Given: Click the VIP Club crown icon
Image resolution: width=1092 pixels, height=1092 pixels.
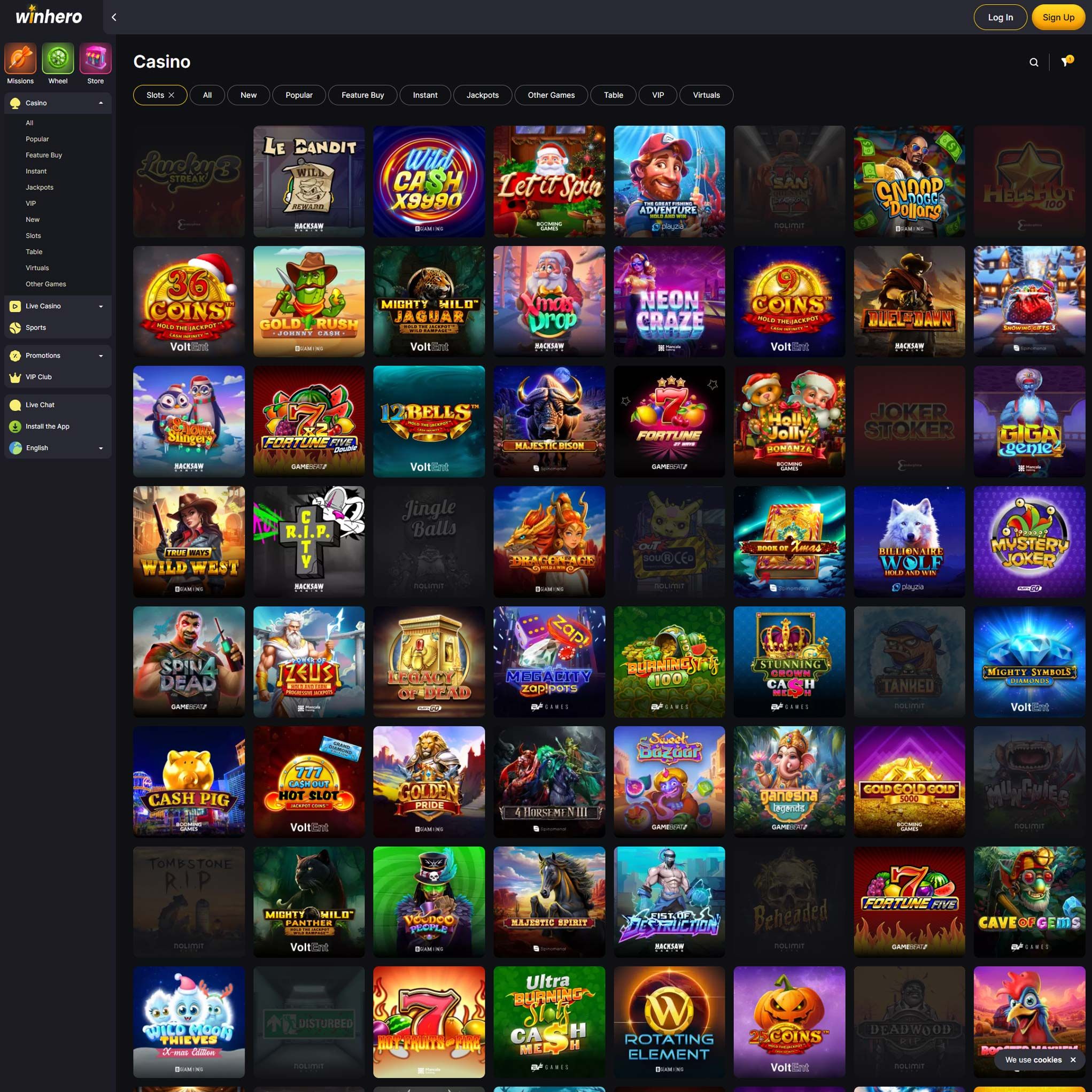Looking at the screenshot, I should tap(16, 377).
